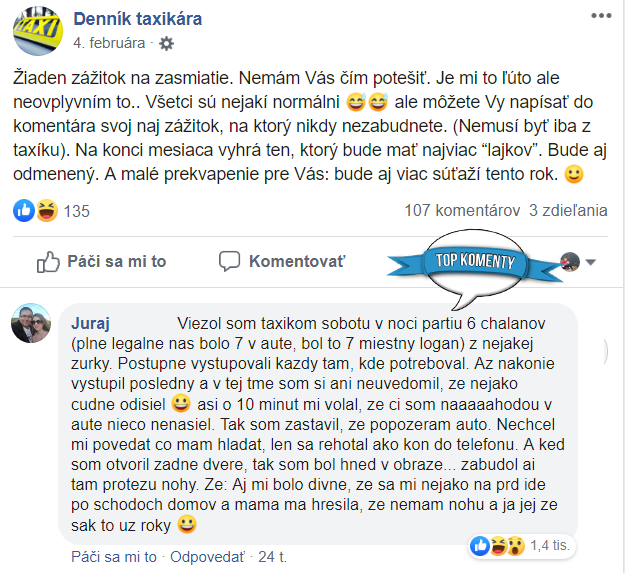Click the speech bubble icon next to Komentovať
Viewport: 625px width, 573px height.
tap(229, 261)
